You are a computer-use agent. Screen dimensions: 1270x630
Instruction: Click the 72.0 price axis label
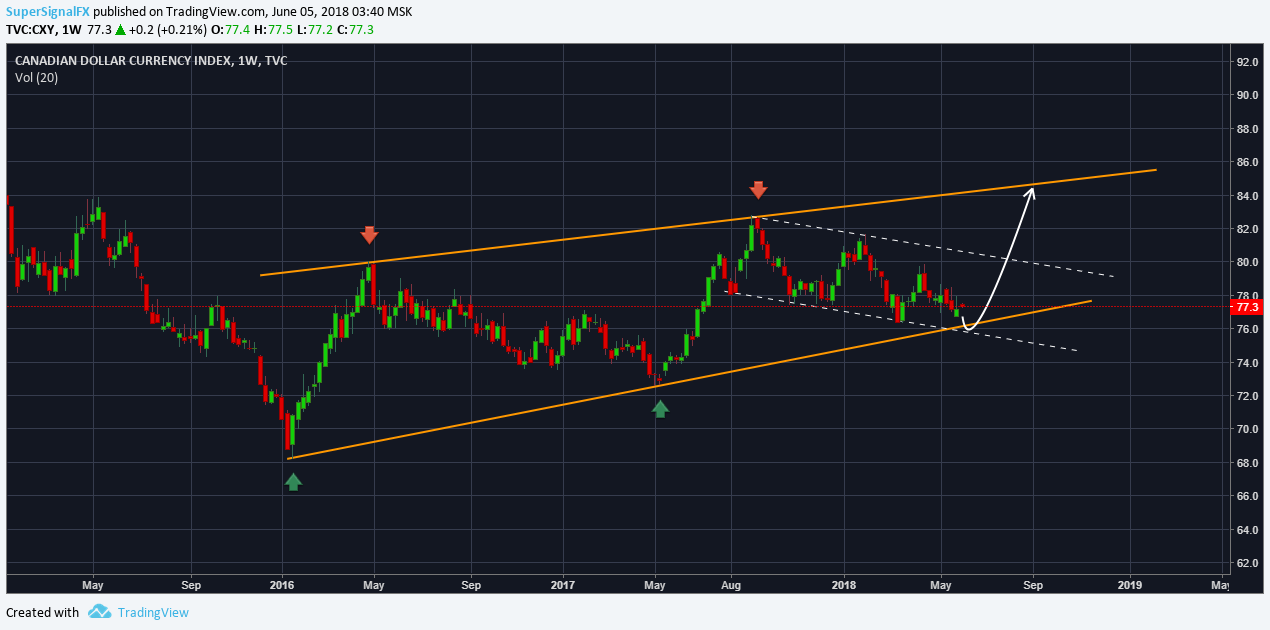click(x=1249, y=396)
